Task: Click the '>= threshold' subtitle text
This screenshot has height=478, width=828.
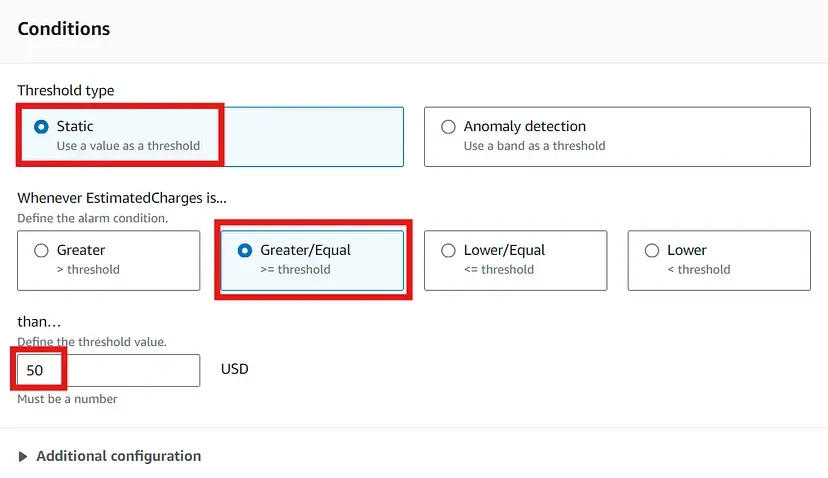Action: (x=295, y=269)
